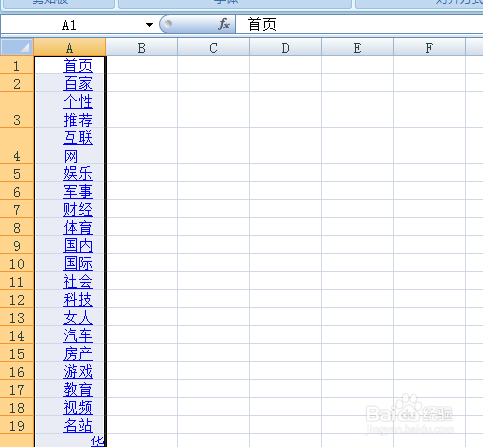Open the Name Box dropdown arrow

(149, 25)
